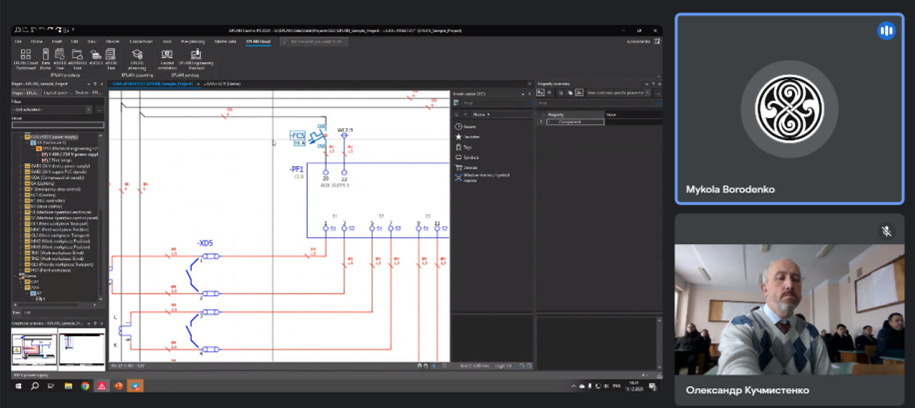The height and width of the screenshot is (408, 915).
Task: Click framed last Property overview toolbar icon
Action: (579, 92)
